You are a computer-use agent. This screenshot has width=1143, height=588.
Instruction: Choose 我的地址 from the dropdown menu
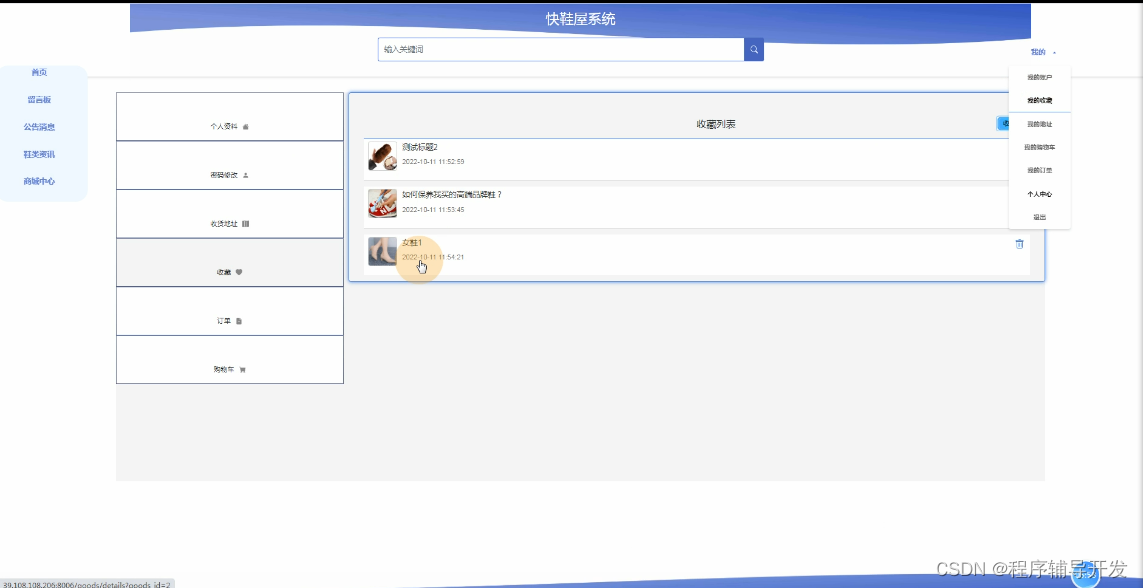point(1039,125)
